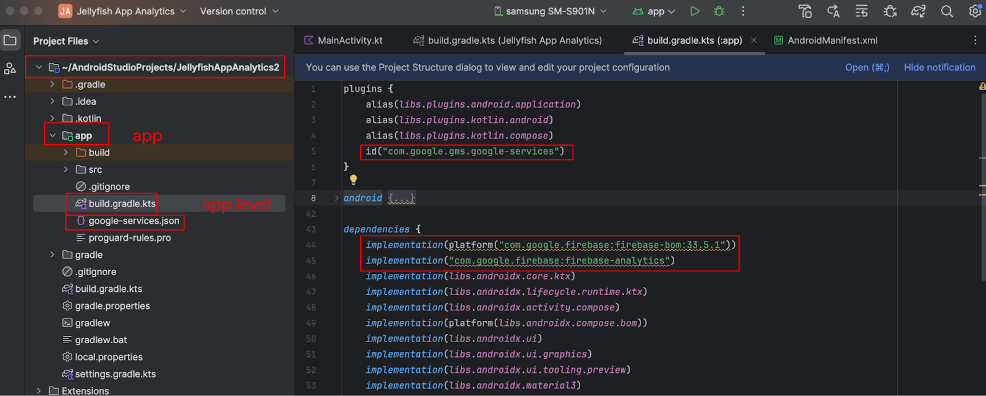The width and height of the screenshot is (986, 396).
Task: Click line number 44 in the gutter
Action: coord(312,244)
